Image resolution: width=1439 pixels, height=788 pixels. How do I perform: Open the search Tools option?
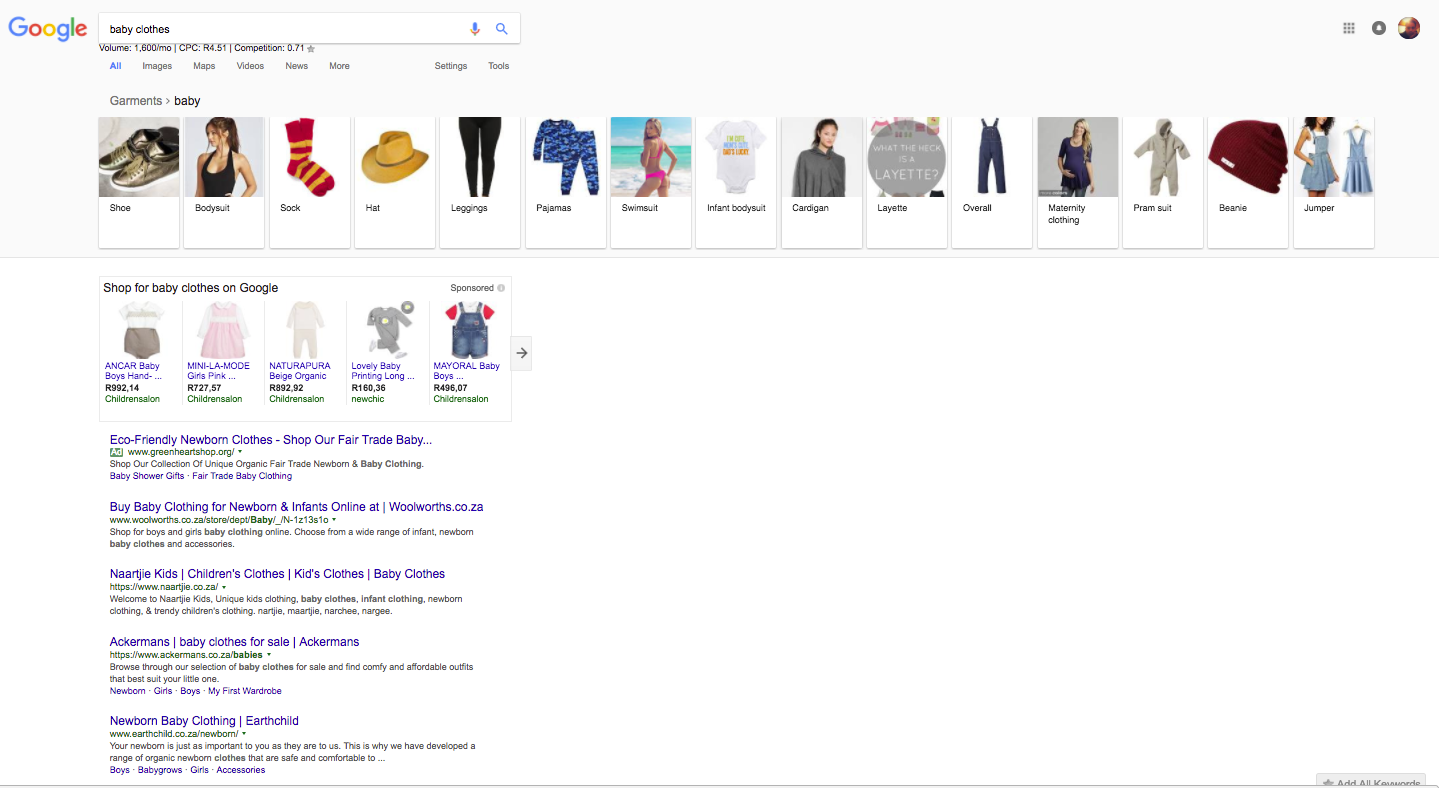tap(498, 66)
